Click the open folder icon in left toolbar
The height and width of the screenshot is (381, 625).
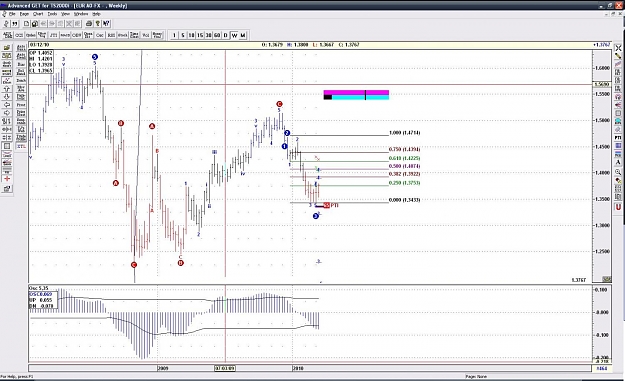pos(7,47)
